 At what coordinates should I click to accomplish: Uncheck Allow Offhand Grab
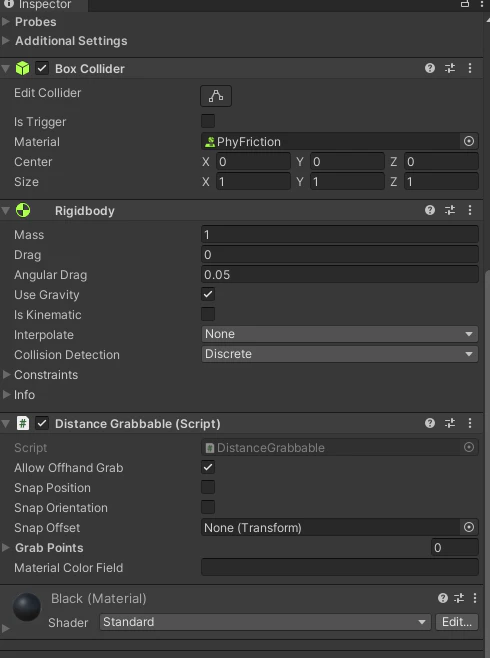click(x=208, y=467)
